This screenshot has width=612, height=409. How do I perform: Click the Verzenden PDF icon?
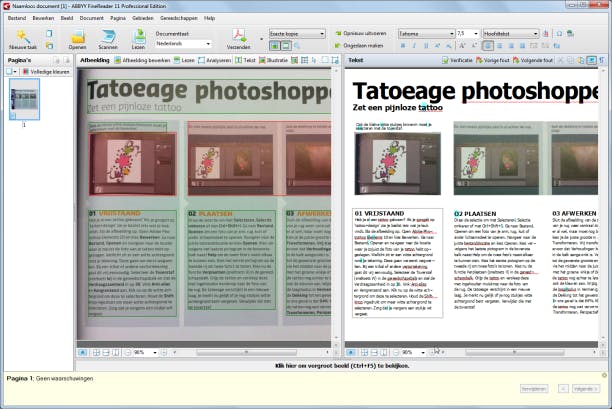(240, 36)
